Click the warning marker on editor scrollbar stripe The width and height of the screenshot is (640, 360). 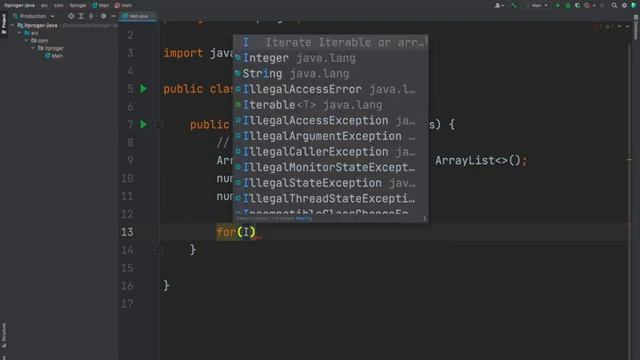(629, 160)
